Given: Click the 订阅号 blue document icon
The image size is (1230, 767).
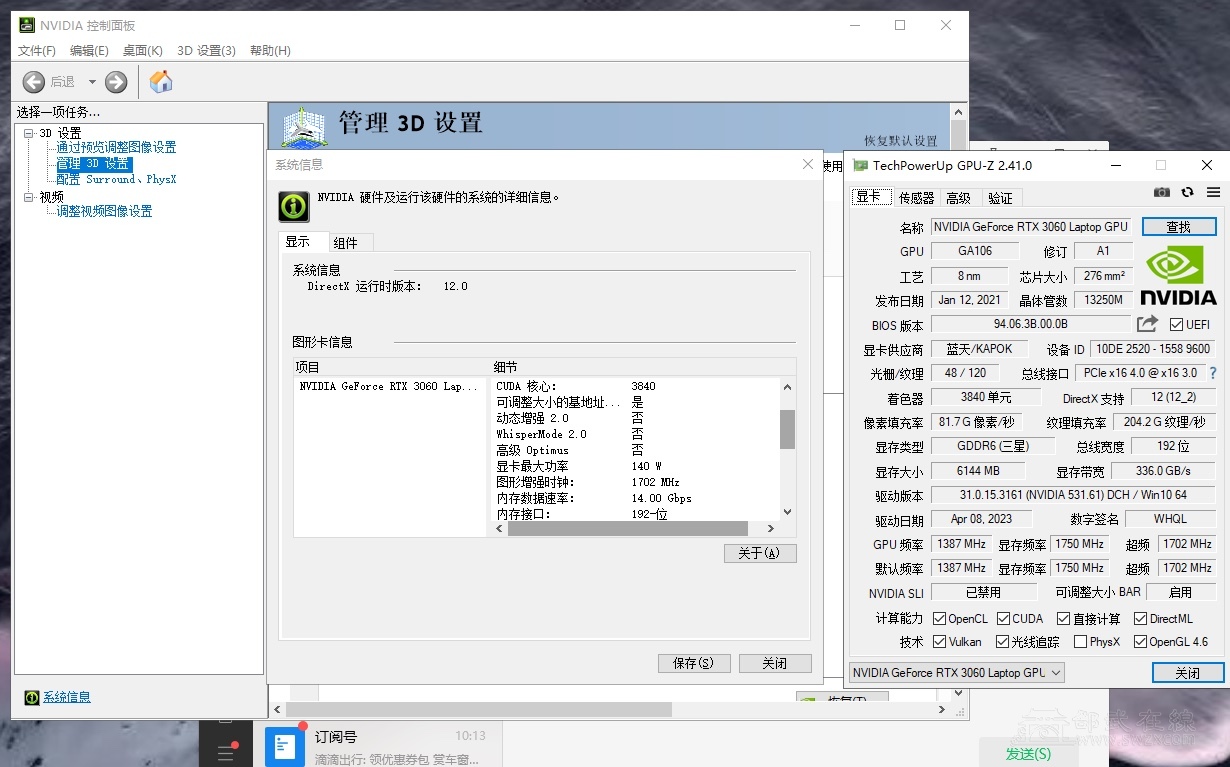Looking at the screenshot, I should tap(285, 746).
